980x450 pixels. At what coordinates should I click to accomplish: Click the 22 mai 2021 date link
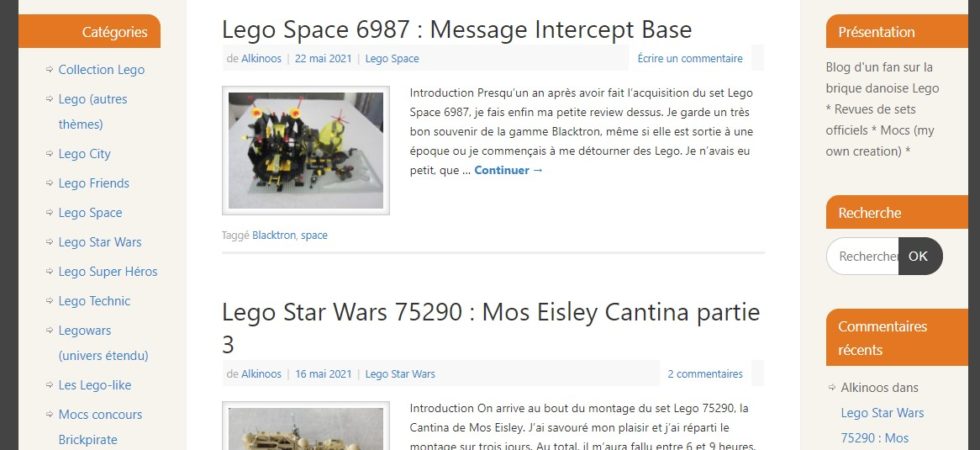pos(323,58)
